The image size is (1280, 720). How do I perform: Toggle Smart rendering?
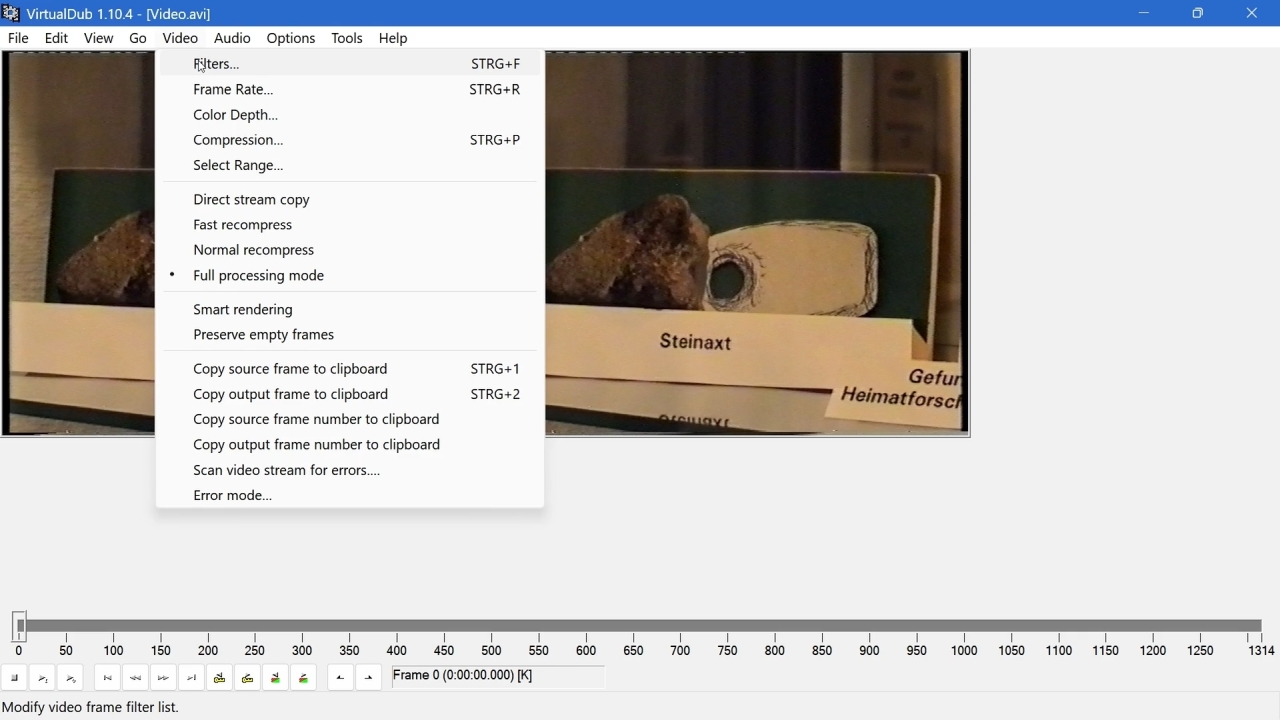click(x=350, y=310)
